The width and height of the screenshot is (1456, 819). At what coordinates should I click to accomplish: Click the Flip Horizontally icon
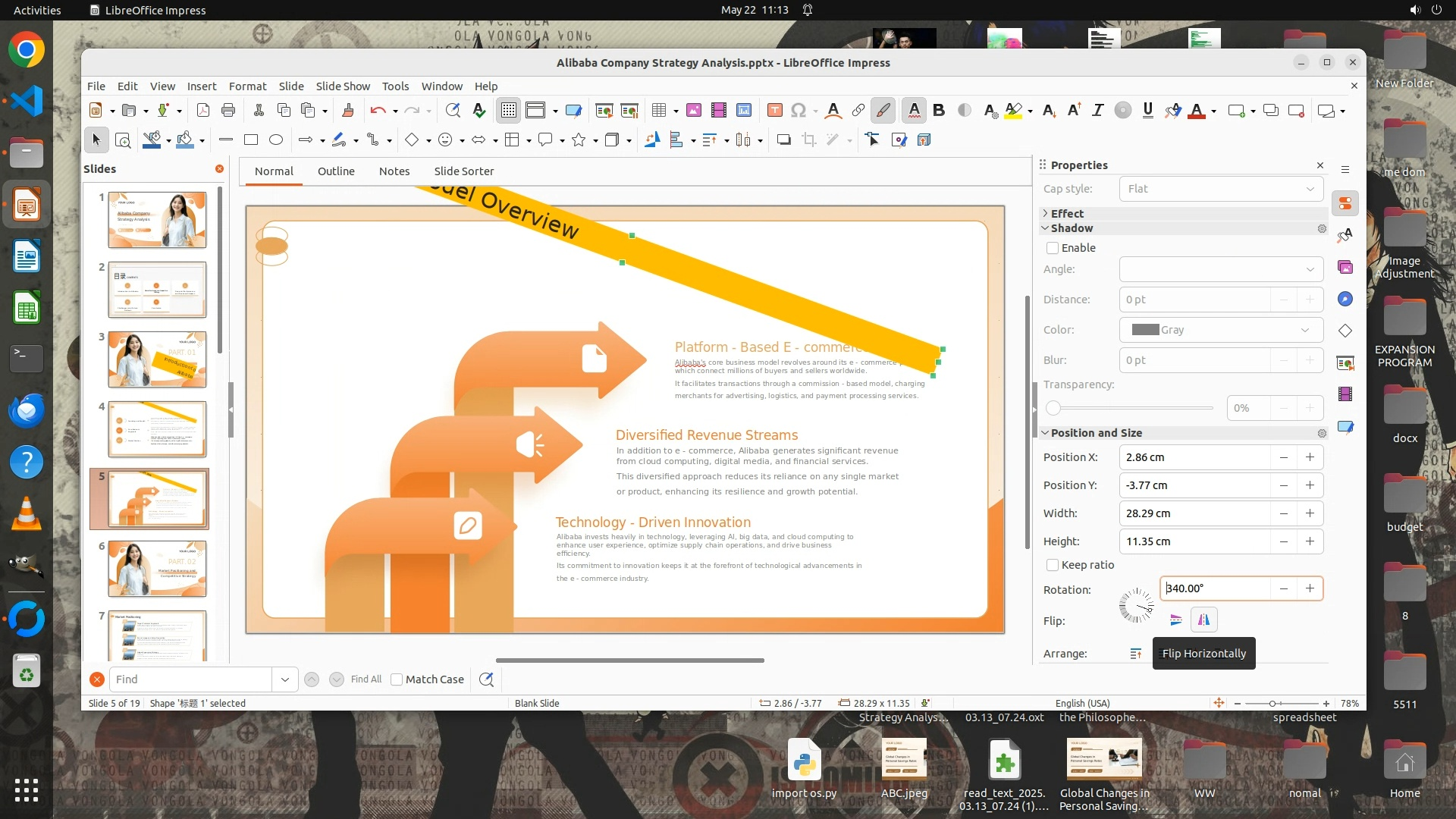1203,620
